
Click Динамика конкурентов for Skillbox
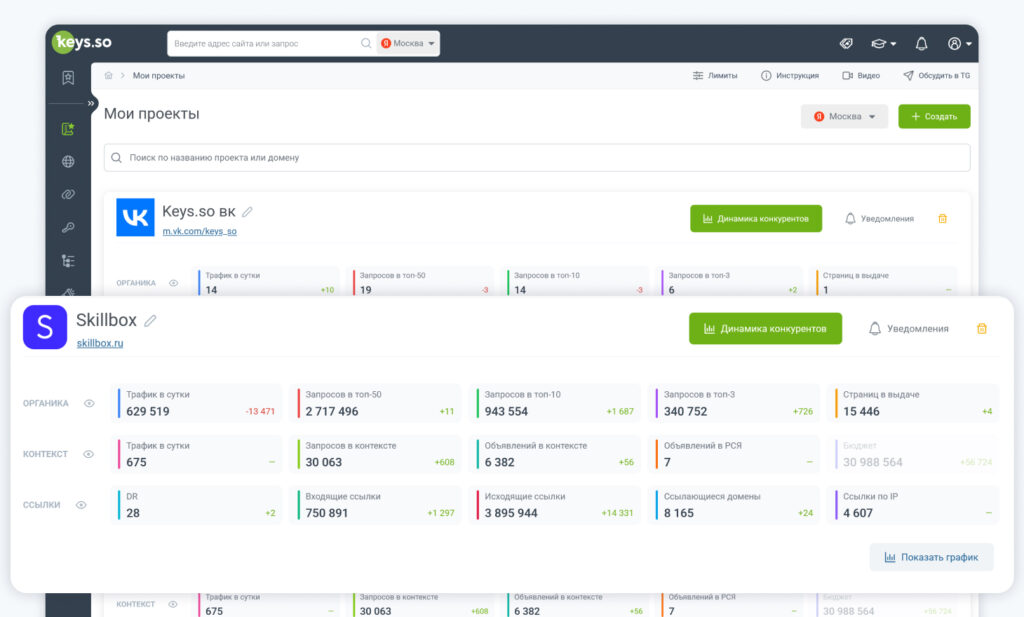click(x=765, y=328)
